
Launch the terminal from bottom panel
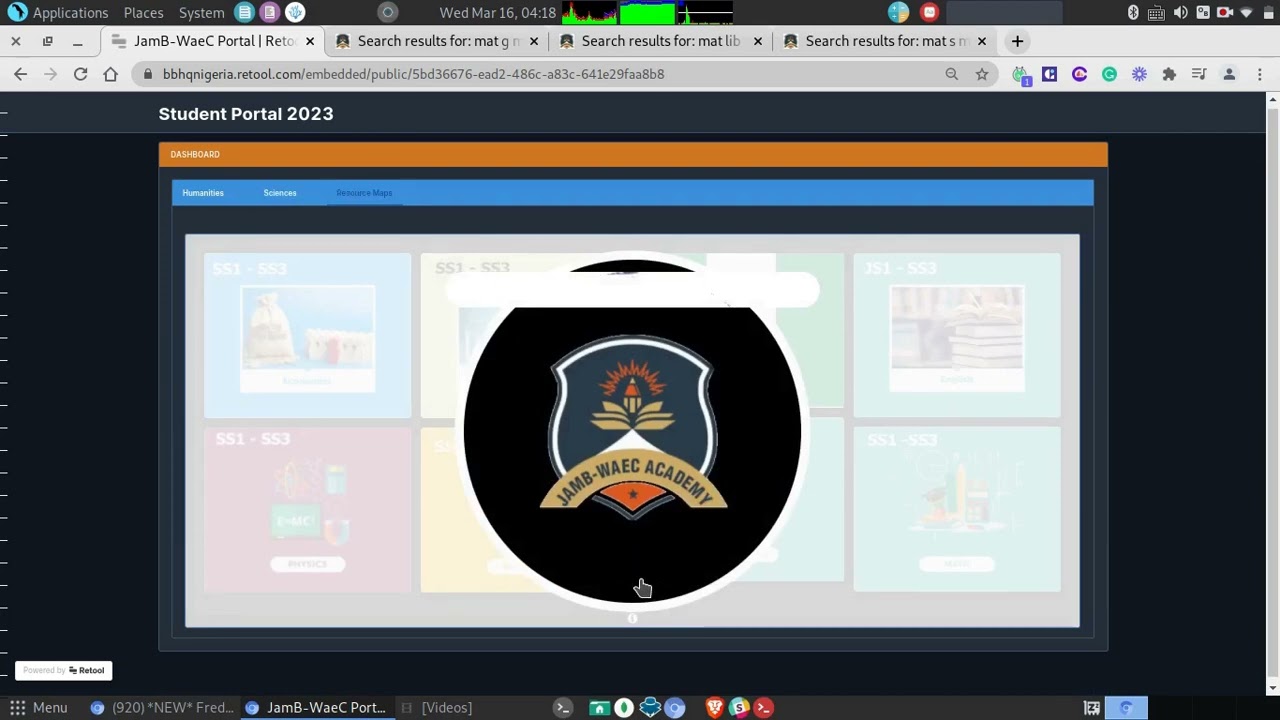563,707
